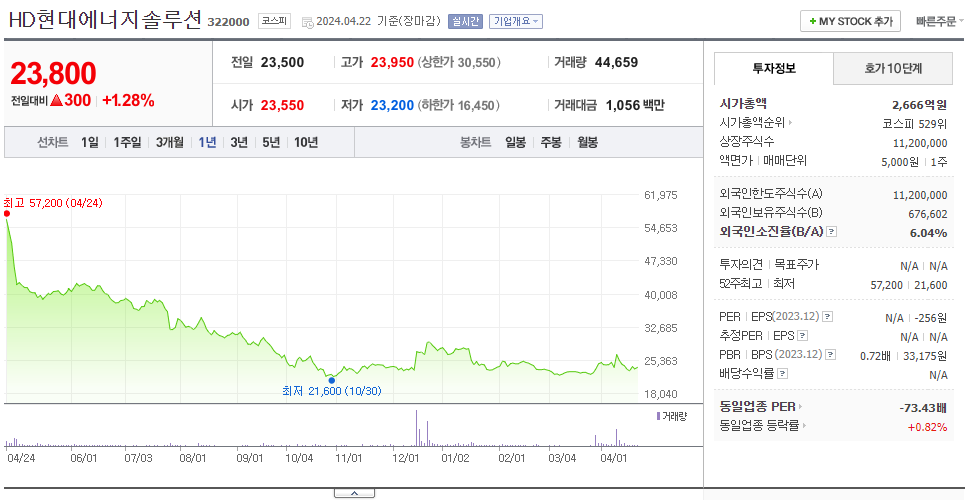
Task: Click the 동일업종 등락률 value +0.82%
Action: coord(927,427)
